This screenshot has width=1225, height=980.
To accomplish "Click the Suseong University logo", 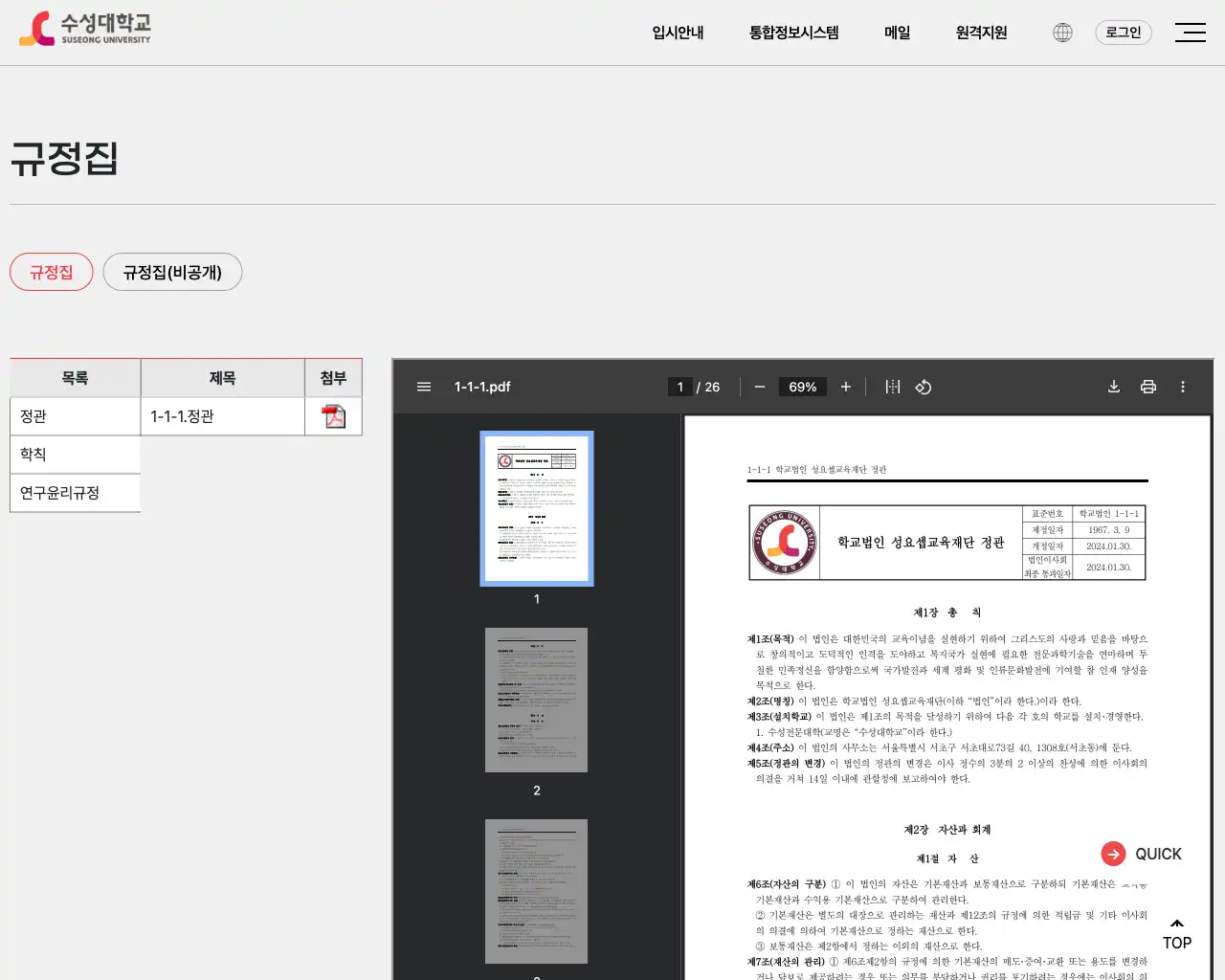I will pos(84,28).
